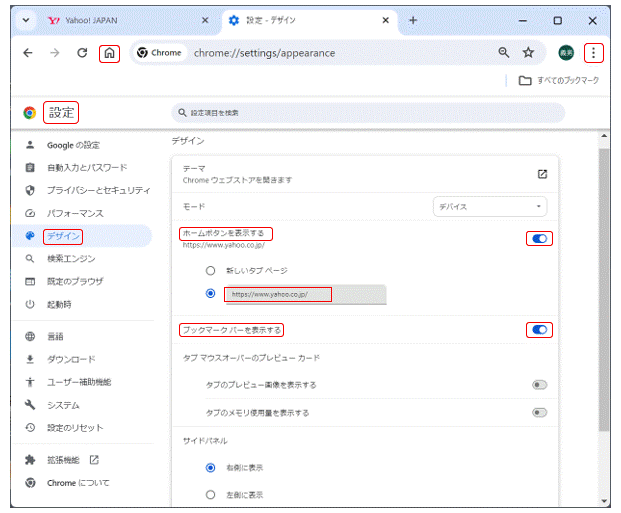Click the zoom magnifier icon in address bar
The image size is (621, 513).
pos(504,53)
